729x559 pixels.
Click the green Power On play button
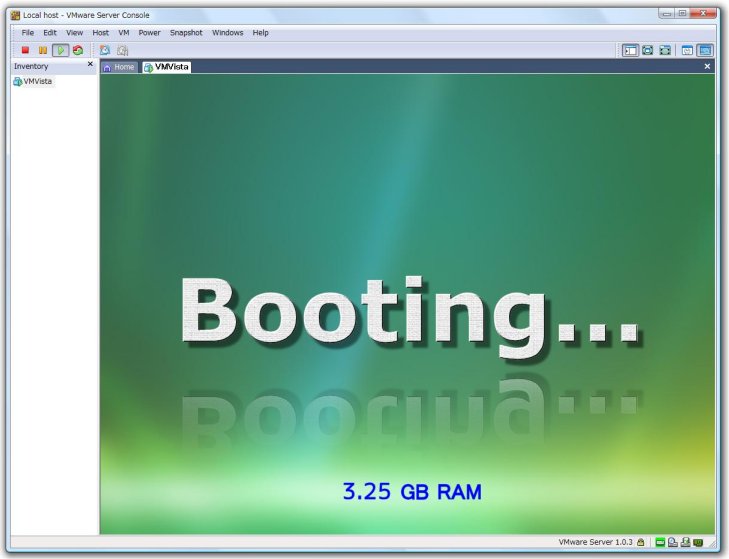pyautogui.click(x=60, y=50)
